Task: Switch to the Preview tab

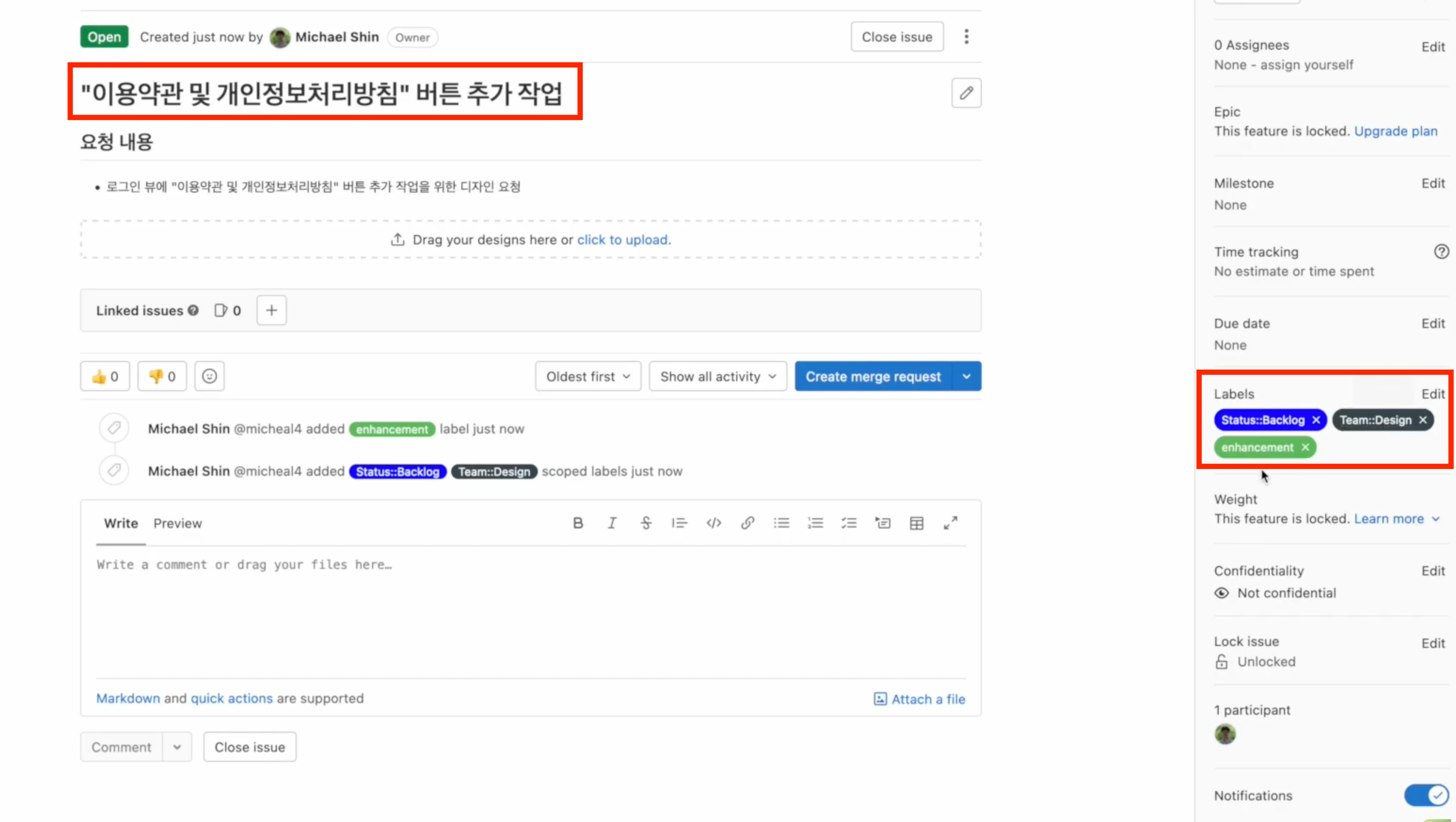Action: pos(178,522)
